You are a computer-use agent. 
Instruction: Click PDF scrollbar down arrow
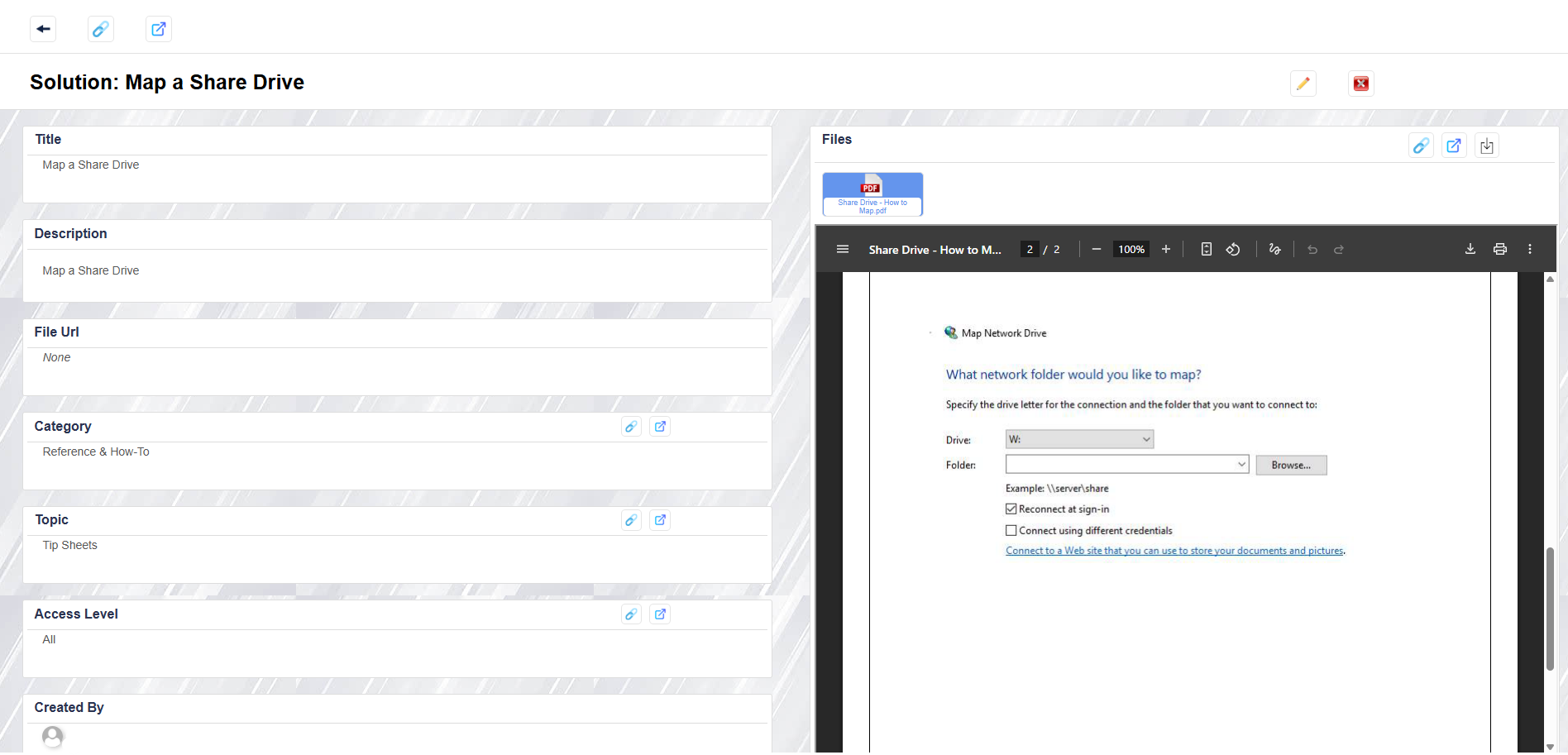[x=1550, y=747]
